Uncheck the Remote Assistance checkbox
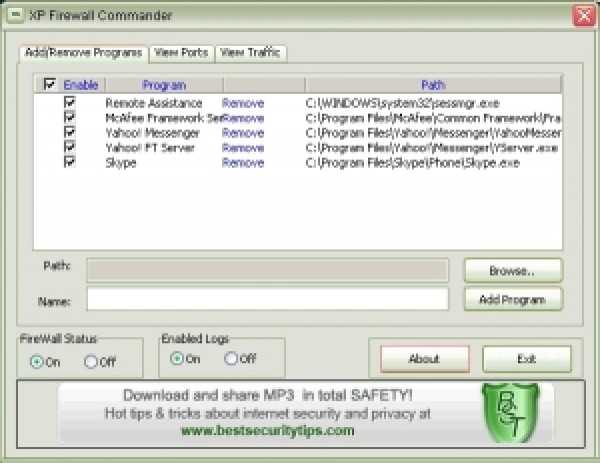Screen dimensions: 600x463 tap(70, 102)
